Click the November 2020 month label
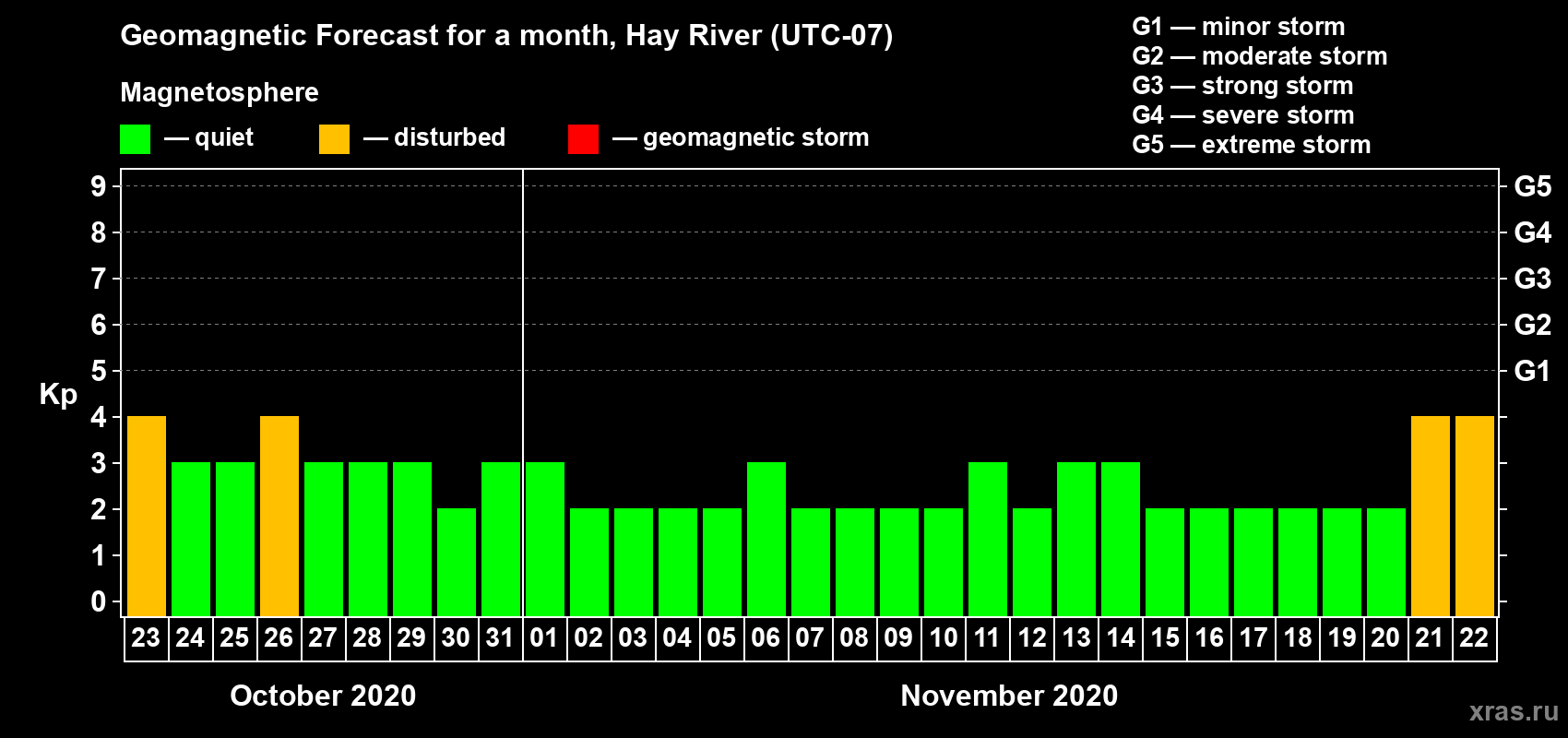The width and height of the screenshot is (1568, 738). click(1009, 696)
